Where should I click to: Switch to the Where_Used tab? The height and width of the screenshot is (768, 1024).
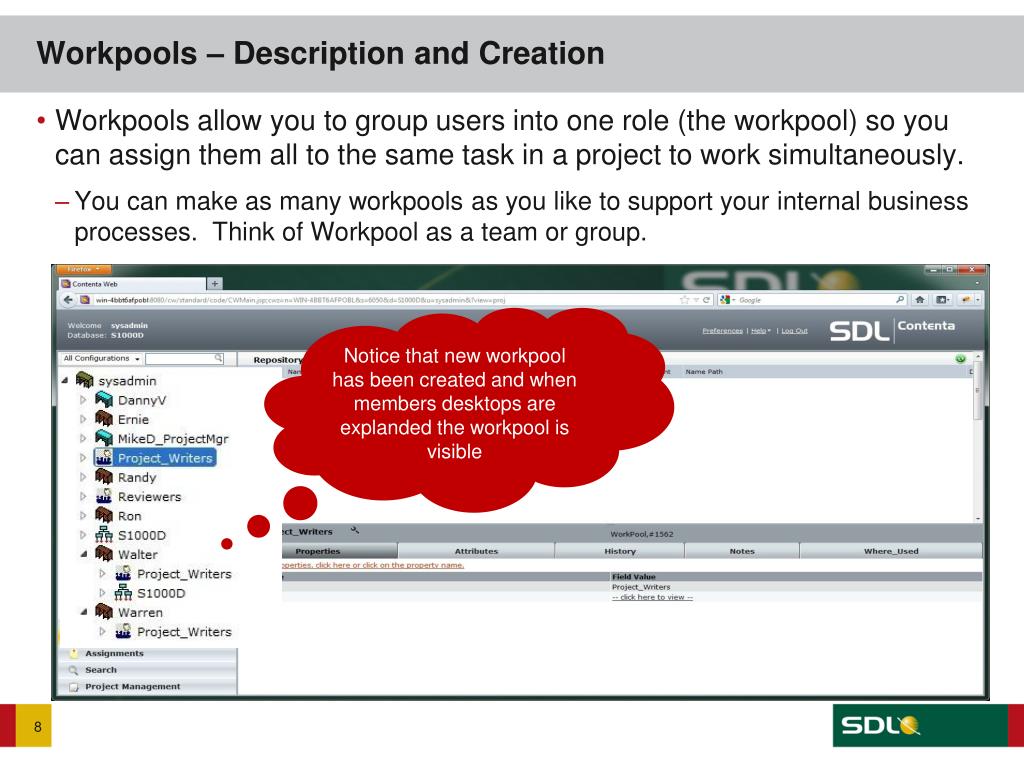coord(891,551)
